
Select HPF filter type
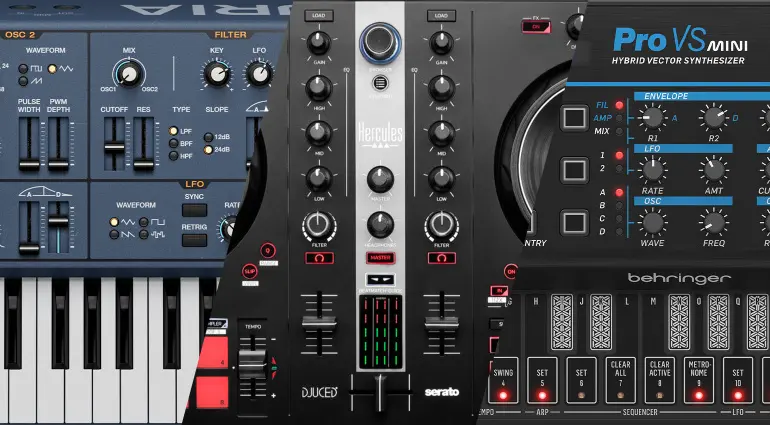pyautogui.click(x=173, y=156)
